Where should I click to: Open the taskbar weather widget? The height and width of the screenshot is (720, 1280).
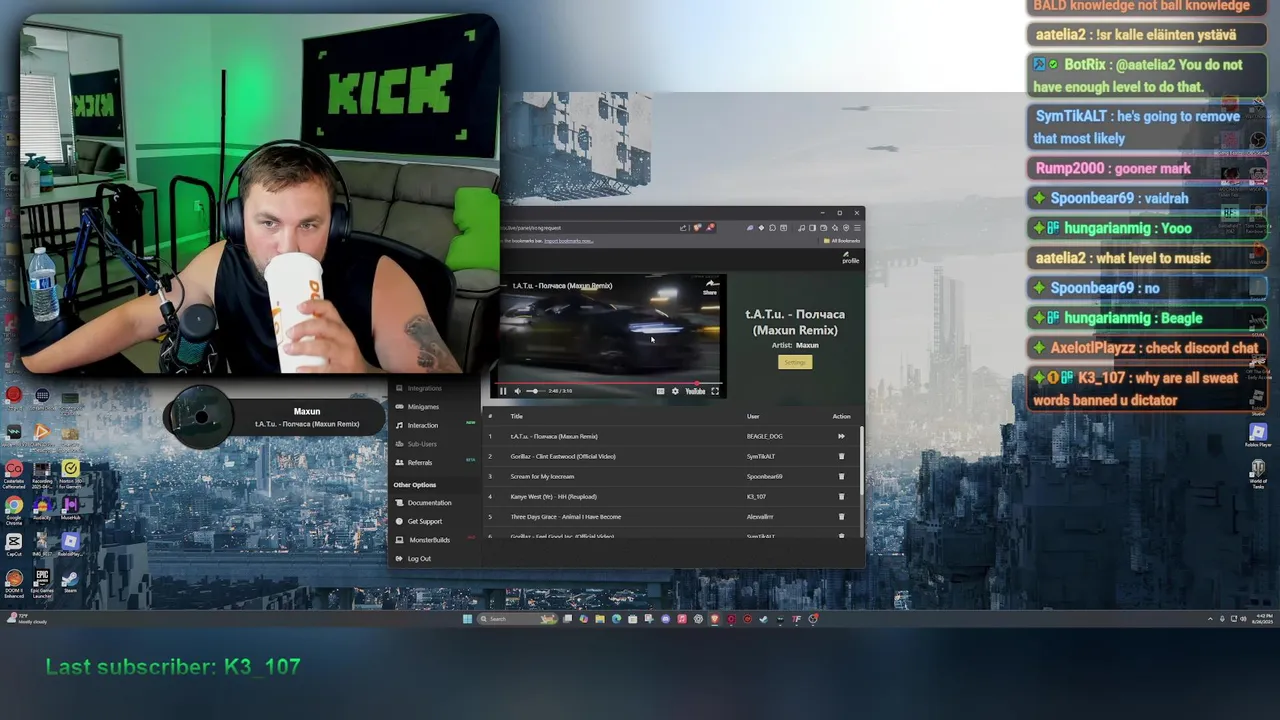pos(28,619)
